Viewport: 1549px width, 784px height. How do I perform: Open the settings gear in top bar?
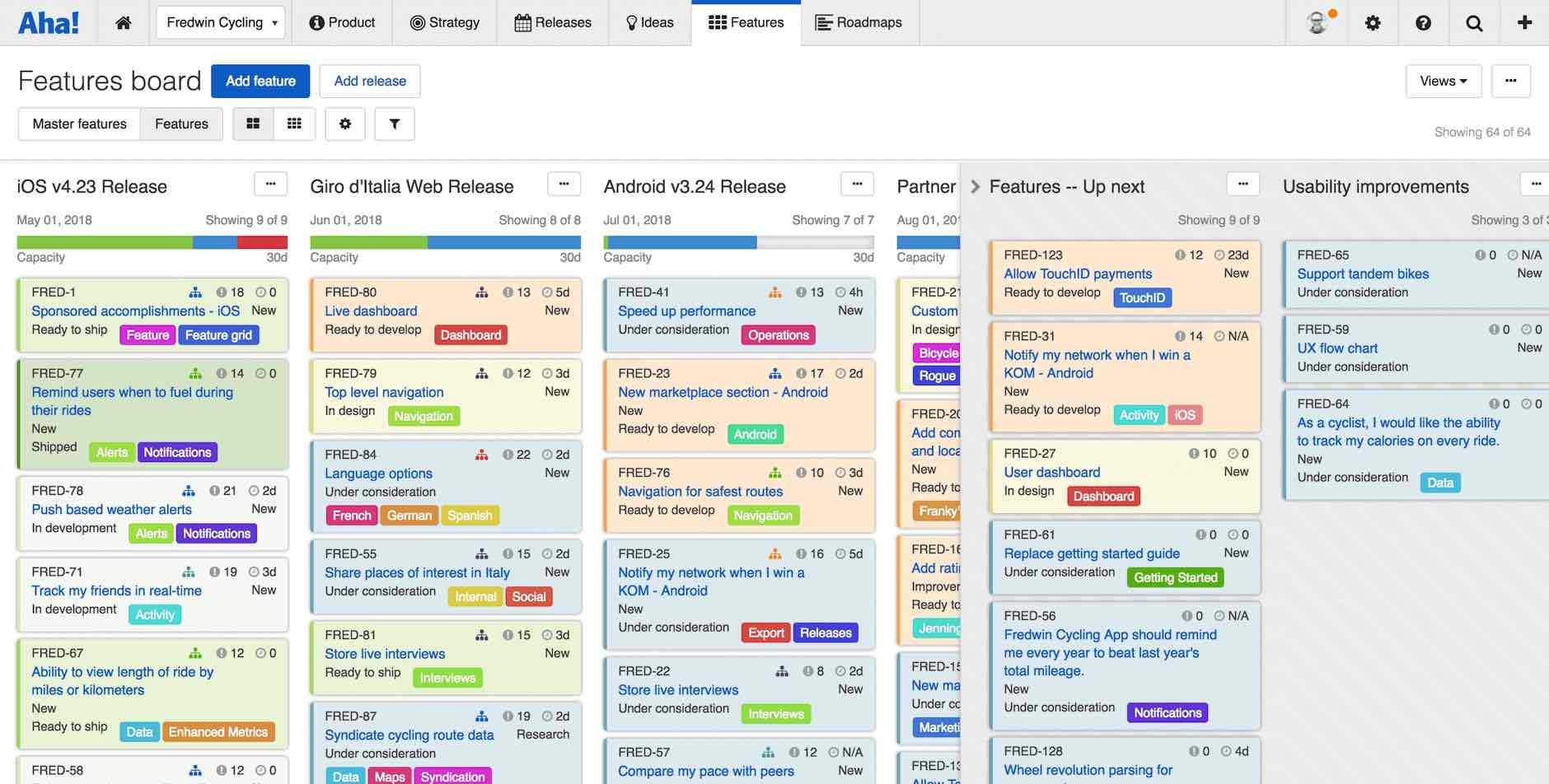1373,23
